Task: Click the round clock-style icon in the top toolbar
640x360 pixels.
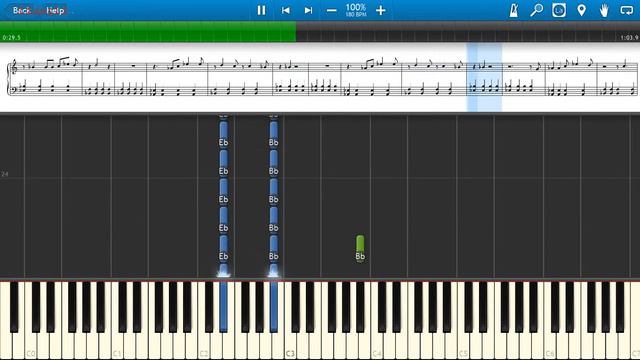Action: tap(559, 10)
